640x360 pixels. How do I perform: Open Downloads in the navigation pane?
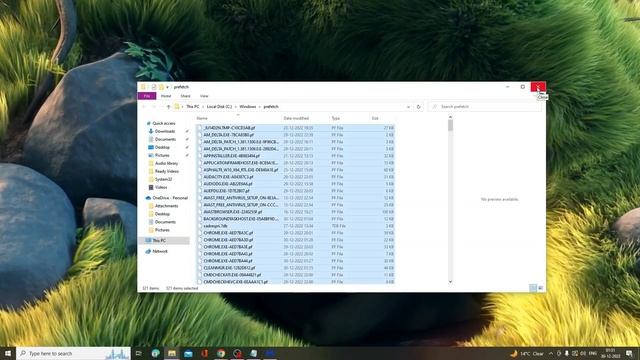pos(165,131)
